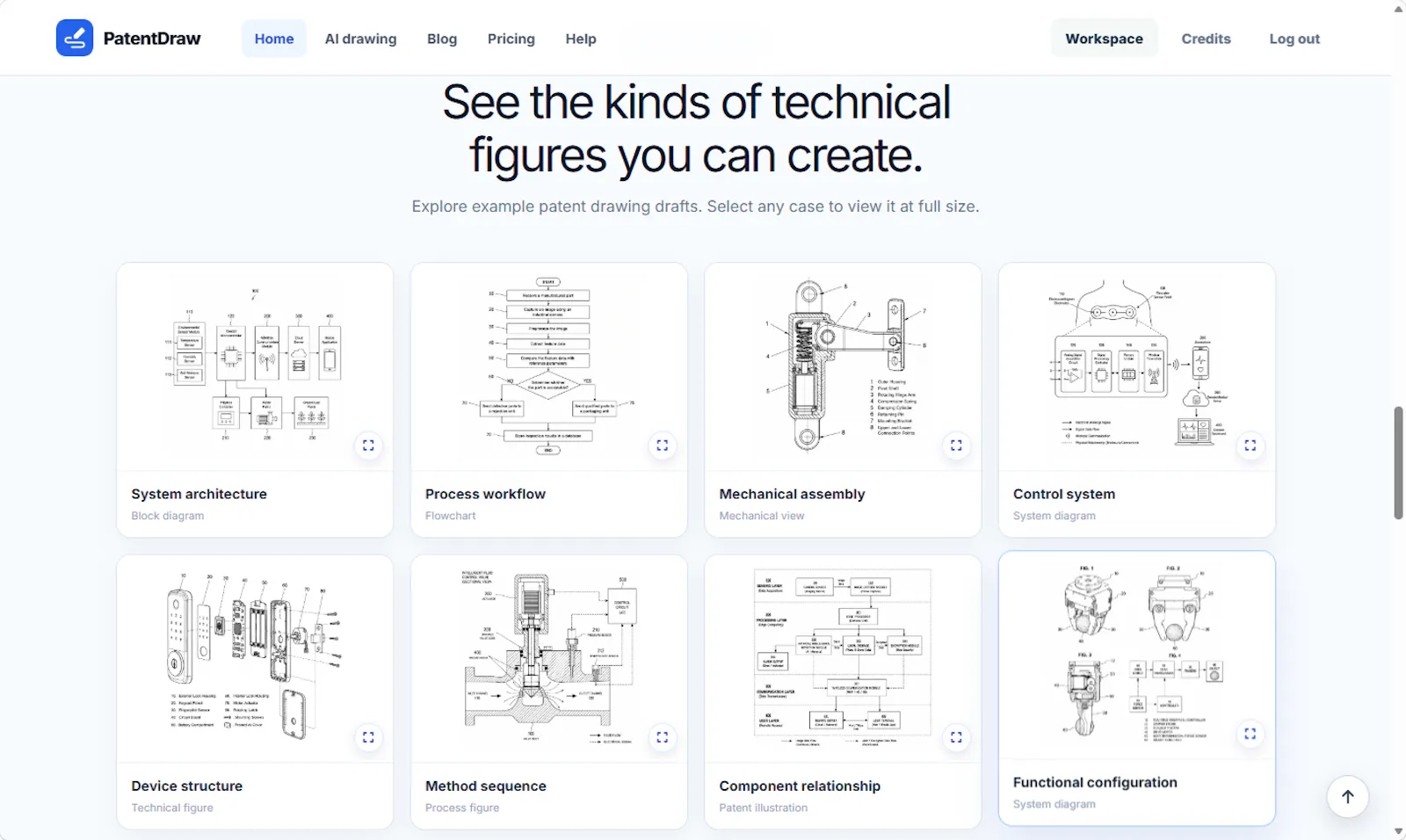Open the Component relationship diagram thumbnail

point(843,659)
